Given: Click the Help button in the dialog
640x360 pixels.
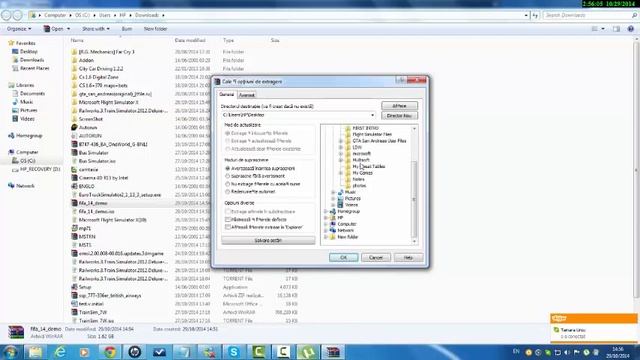Looking at the screenshot, I should [x=408, y=258].
